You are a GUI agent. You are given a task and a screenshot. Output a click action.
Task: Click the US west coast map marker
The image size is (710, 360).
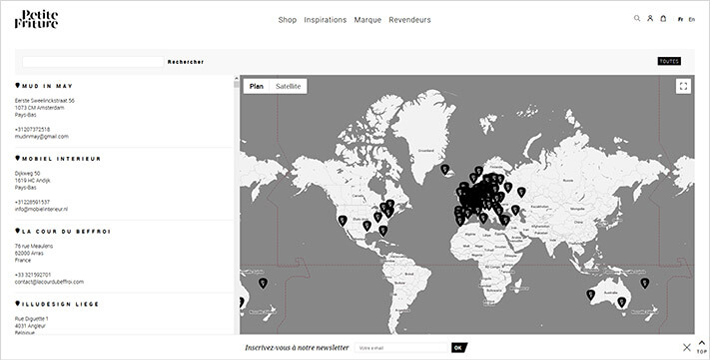(343, 220)
